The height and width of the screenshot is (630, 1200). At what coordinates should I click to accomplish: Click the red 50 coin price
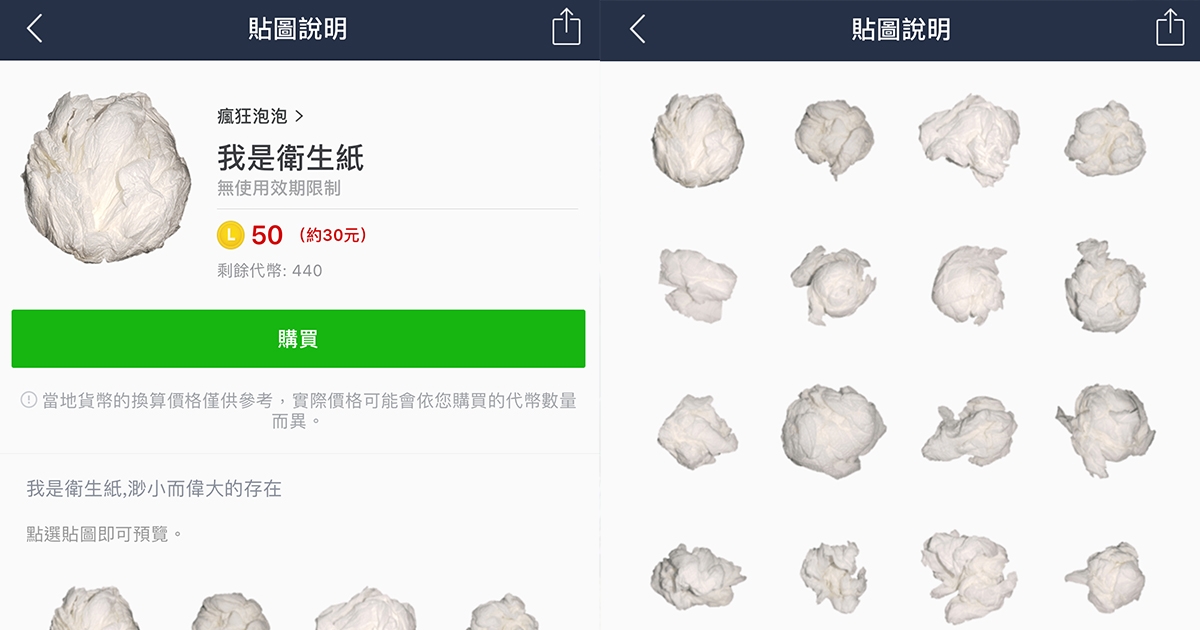coord(267,235)
